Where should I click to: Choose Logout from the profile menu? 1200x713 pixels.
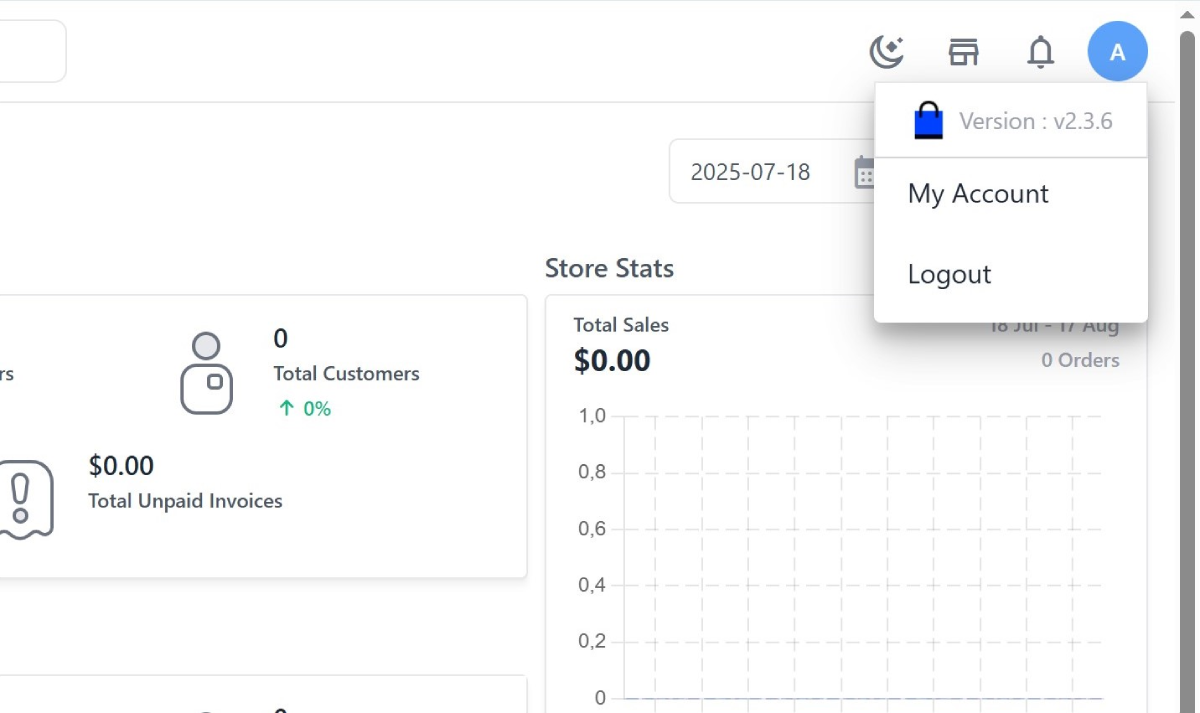[x=949, y=275]
